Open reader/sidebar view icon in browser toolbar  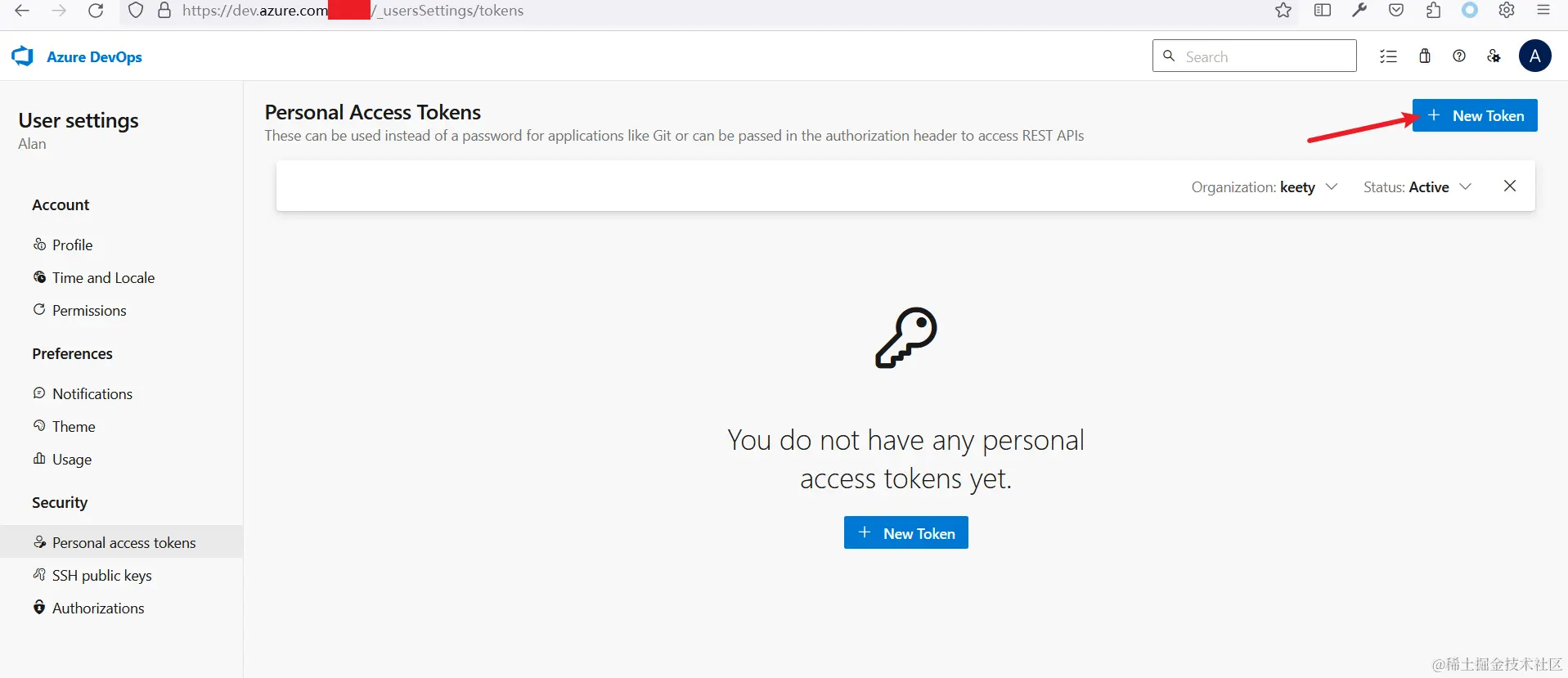coord(1323,11)
